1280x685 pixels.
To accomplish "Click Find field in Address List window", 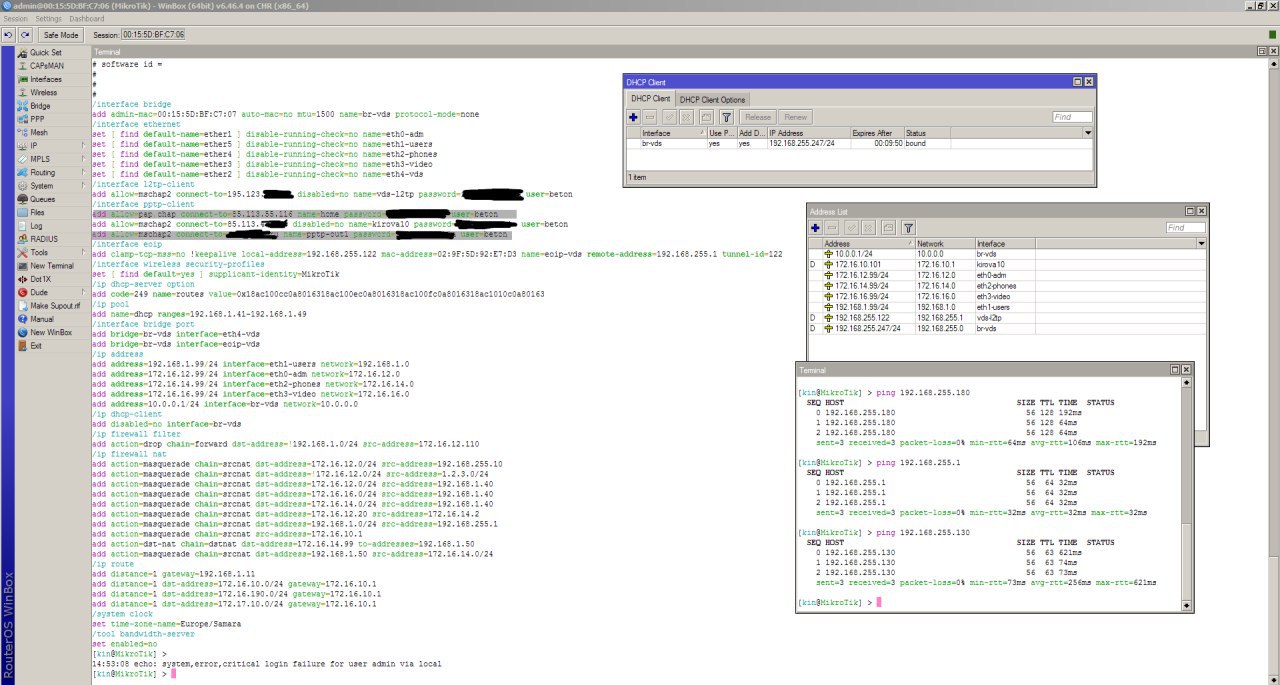I will click(1185, 228).
